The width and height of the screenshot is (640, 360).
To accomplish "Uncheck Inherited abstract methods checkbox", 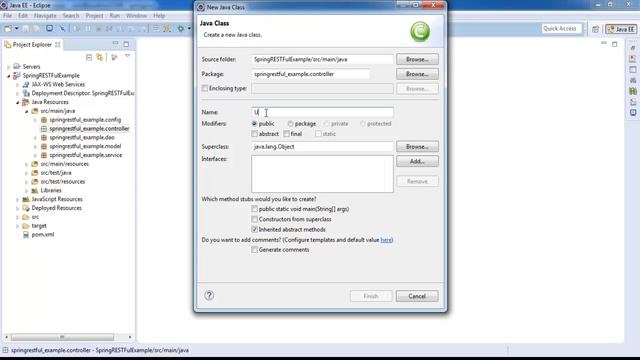I will point(254,229).
